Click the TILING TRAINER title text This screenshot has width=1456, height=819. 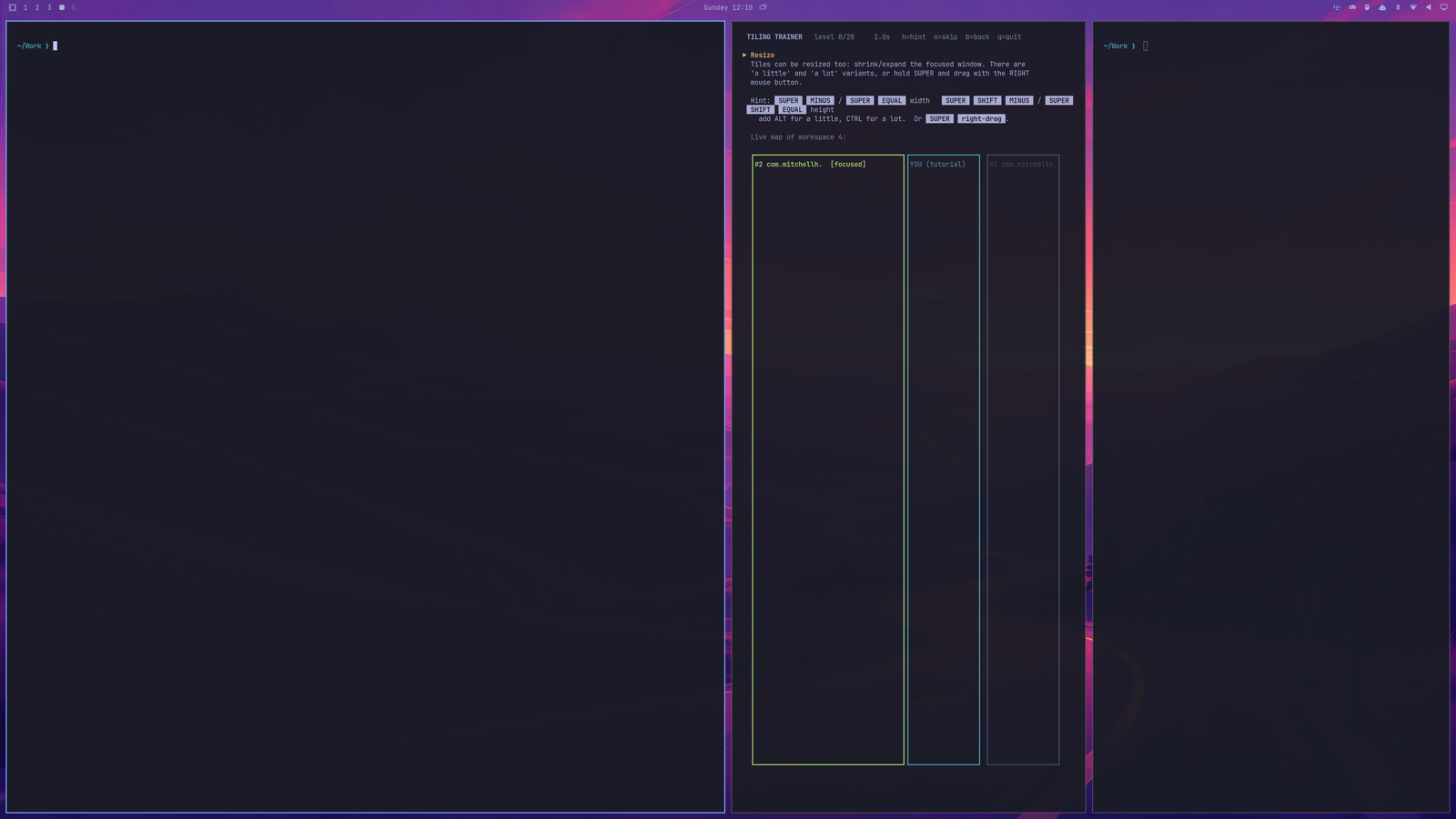pyautogui.click(x=774, y=37)
